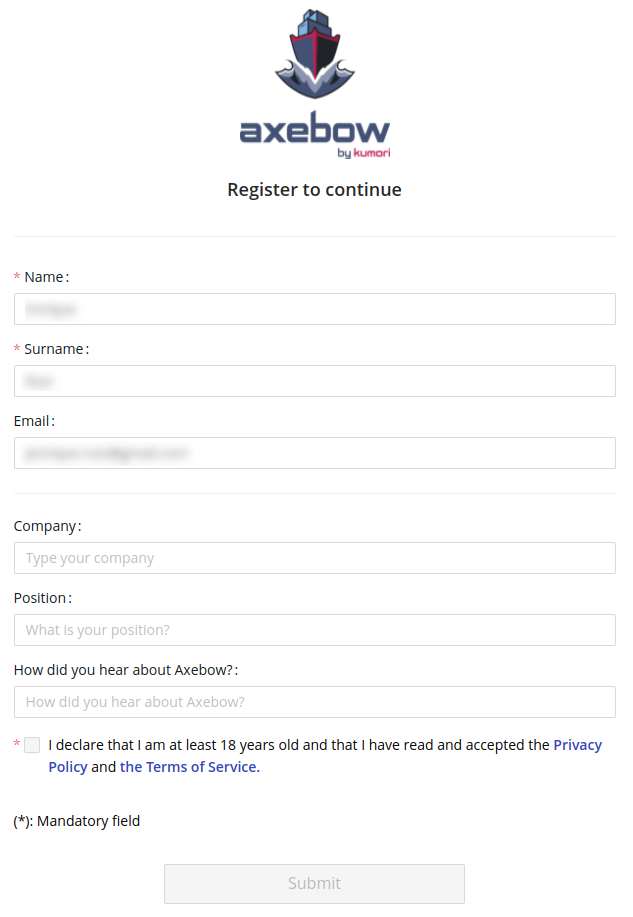The width and height of the screenshot is (633, 917).
Task: Focus the Surname input field
Action: pyautogui.click(x=315, y=381)
